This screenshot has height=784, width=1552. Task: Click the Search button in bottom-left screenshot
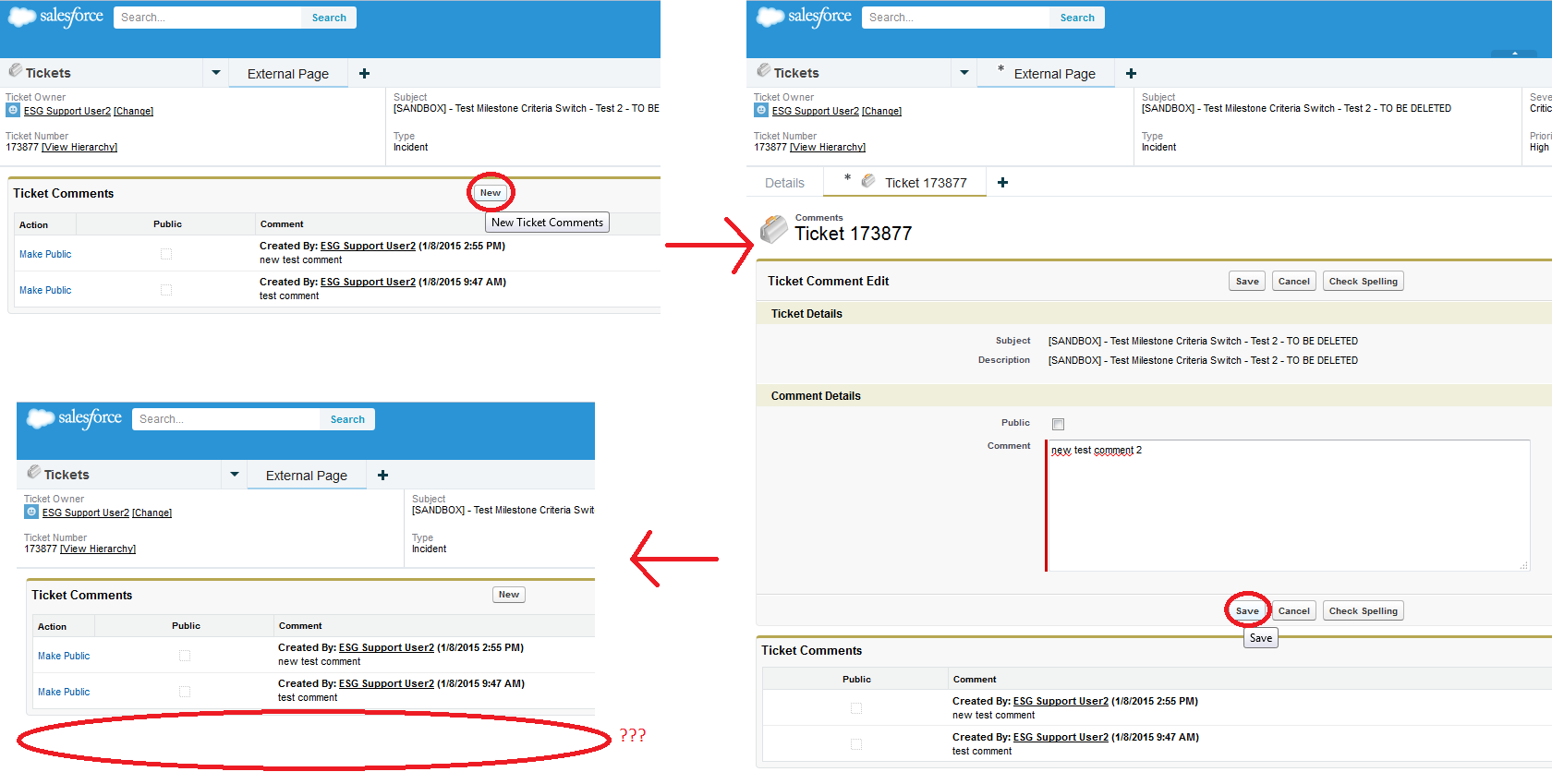(347, 419)
